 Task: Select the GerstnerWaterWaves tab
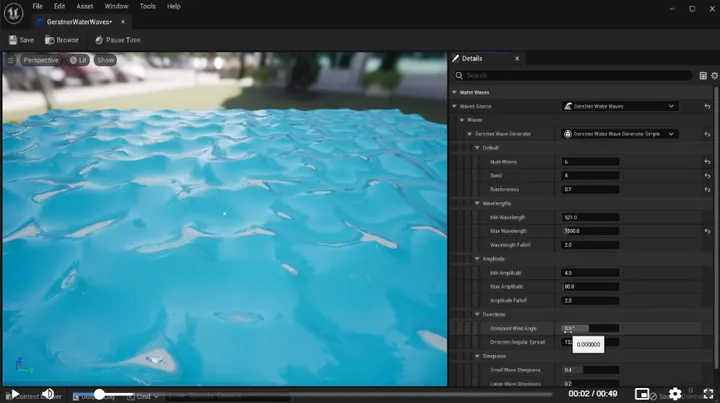(x=79, y=22)
